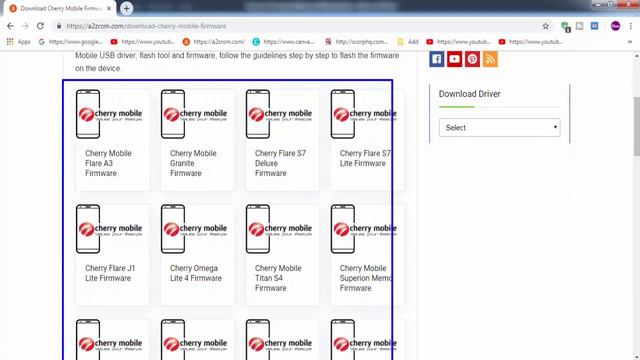The width and height of the screenshot is (640, 360).
Task: Click the gray square extension icon in toolbar
Action: coord(580,26)
